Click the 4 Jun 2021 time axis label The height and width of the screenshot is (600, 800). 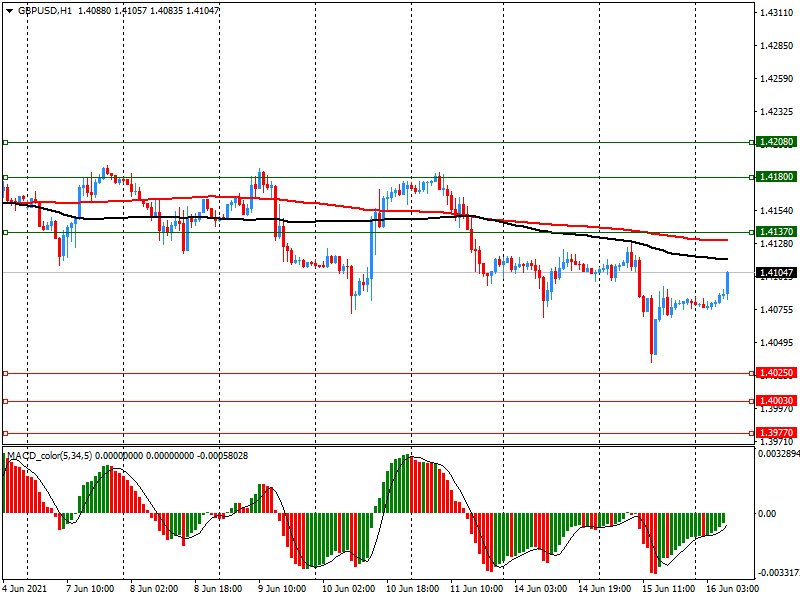[24, 589]
